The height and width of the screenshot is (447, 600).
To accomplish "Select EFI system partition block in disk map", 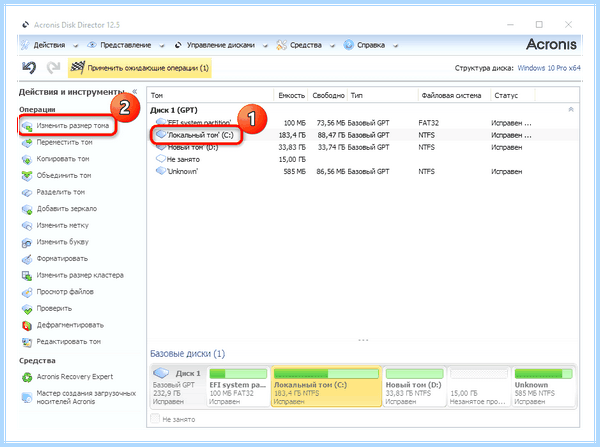I will point(238,387).
